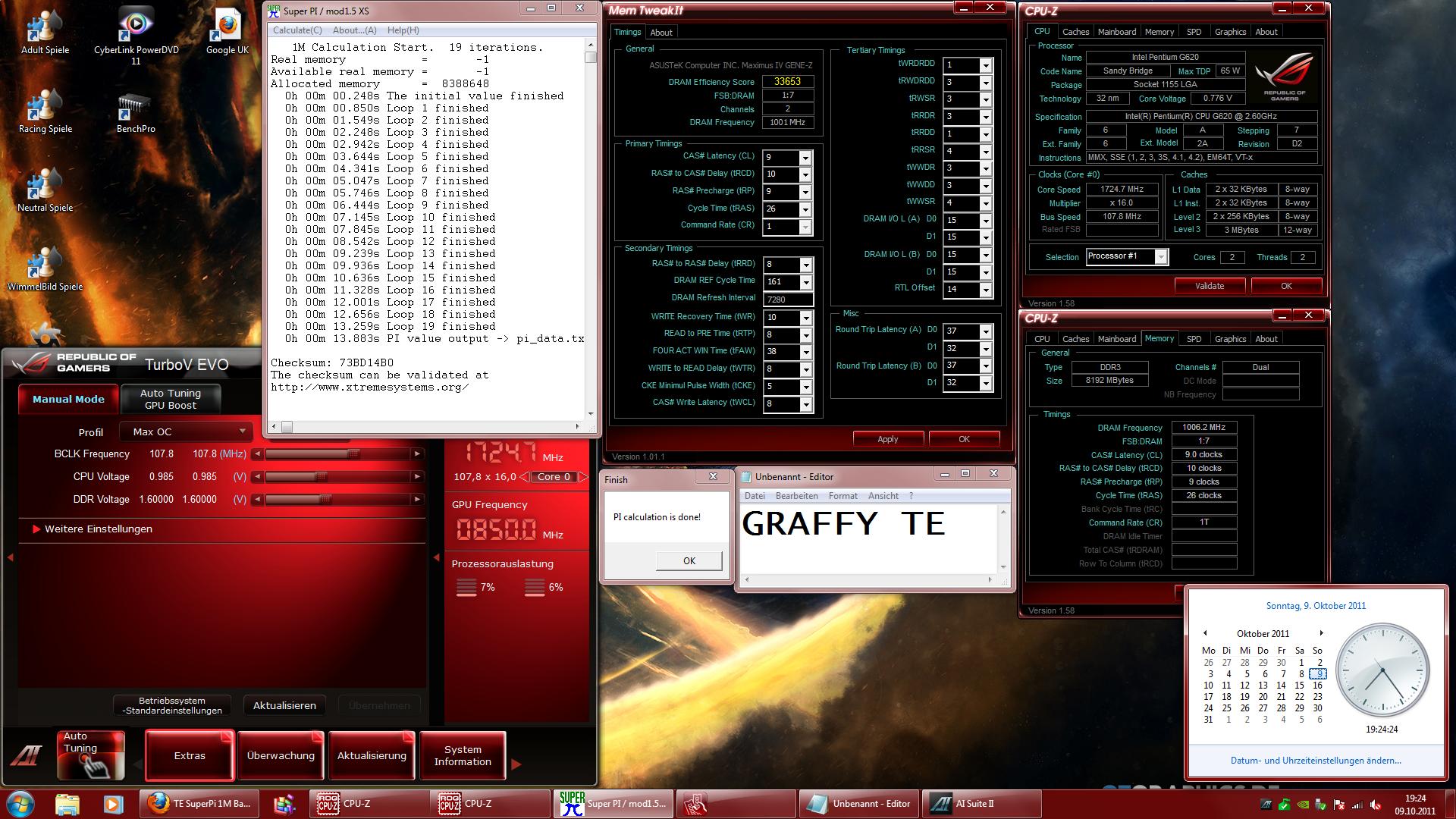Open the Windows Start menu orb
The image size is (1456, 819).
point(20,804)
